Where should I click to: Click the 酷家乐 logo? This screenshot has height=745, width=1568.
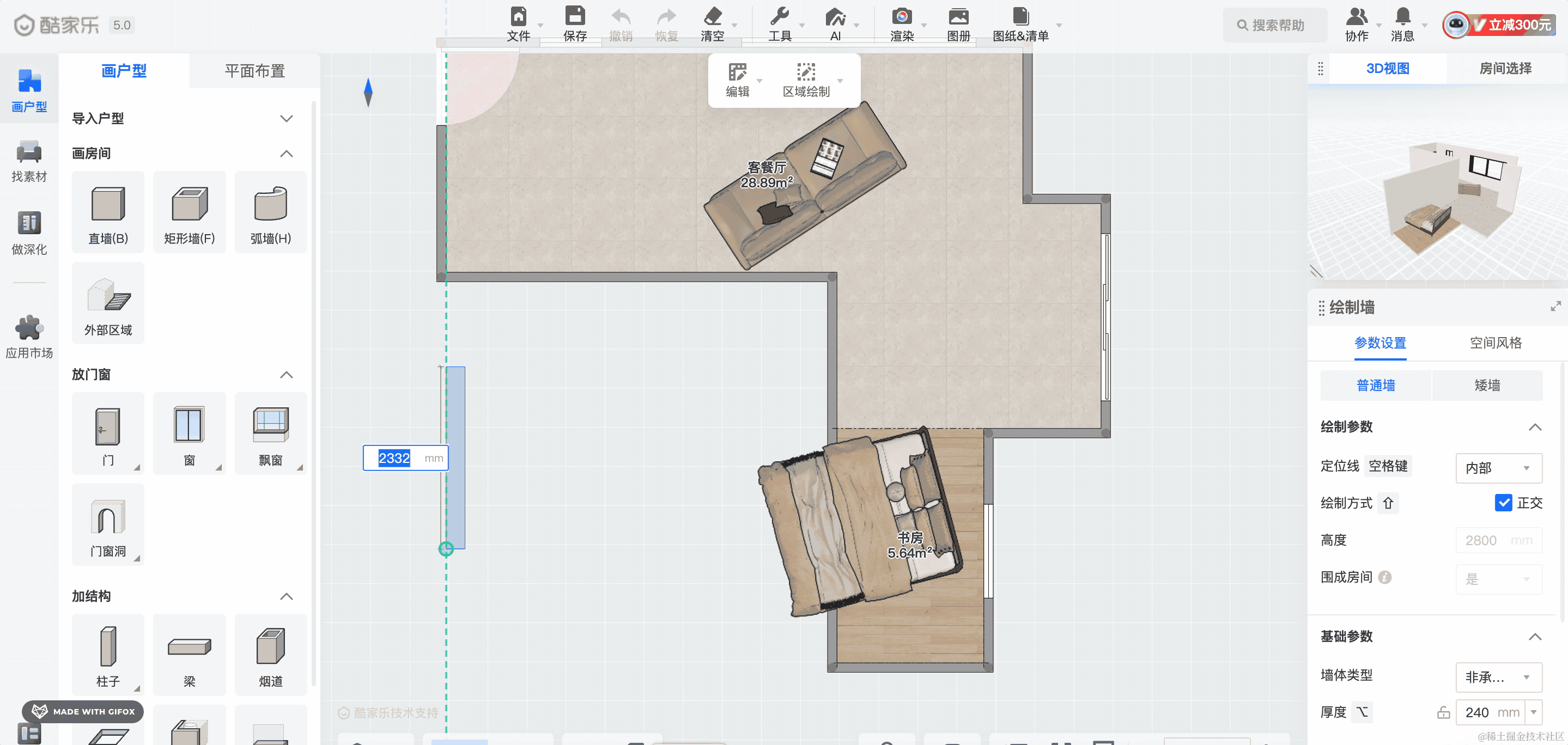click(x=57, y=25)
